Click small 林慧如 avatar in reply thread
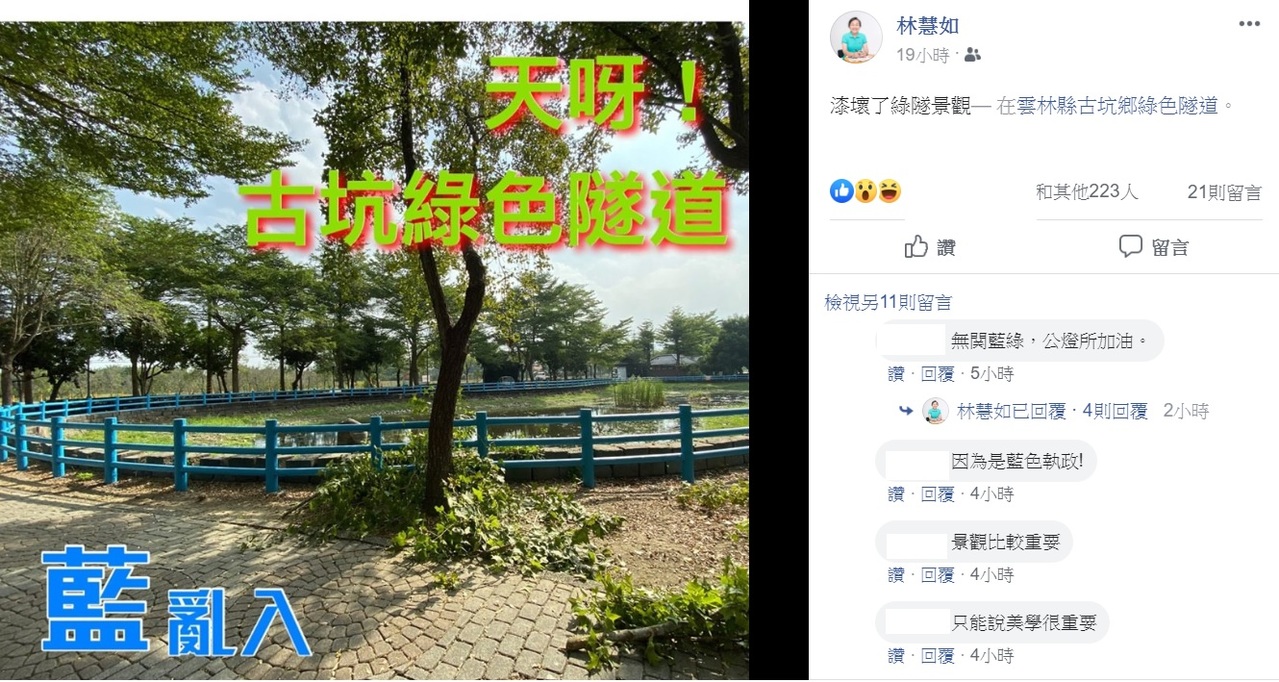The height and width of the screenshot is (682, 1279). tap(936, 411)
